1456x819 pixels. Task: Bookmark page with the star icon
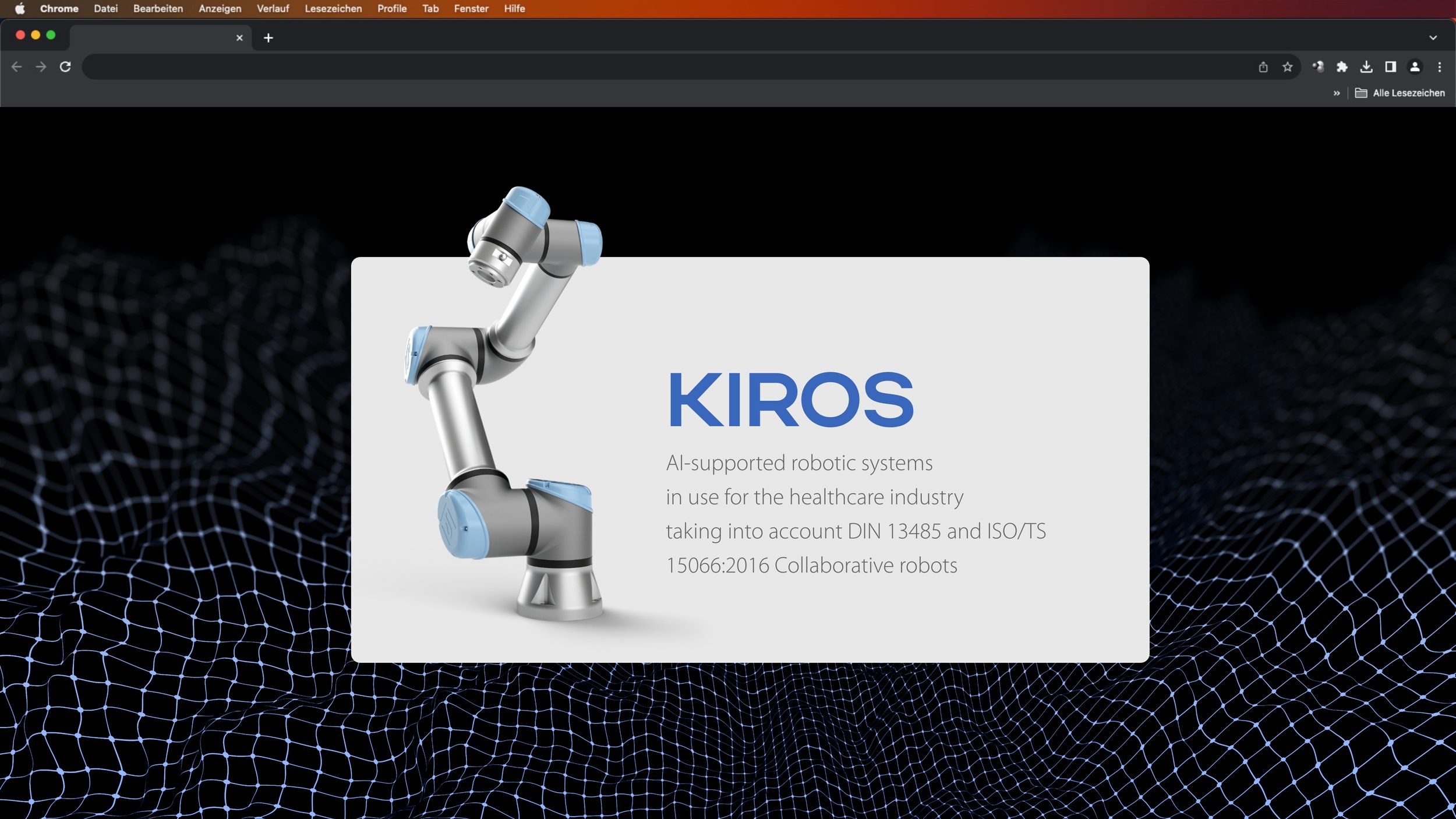pyautogui.click(x=1287, y=67)
